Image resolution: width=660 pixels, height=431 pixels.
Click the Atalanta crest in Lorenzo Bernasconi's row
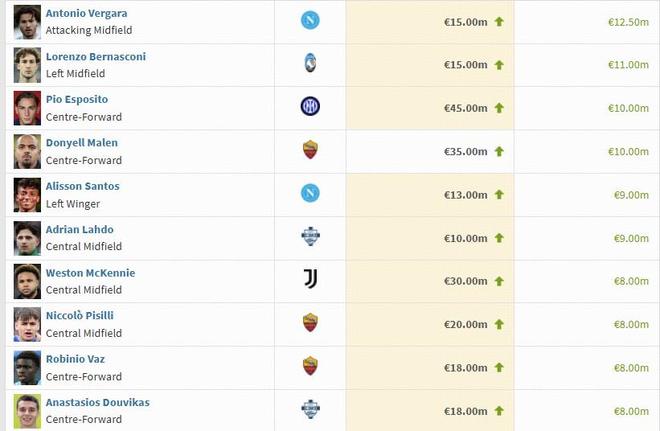click(x=310, y=64)
